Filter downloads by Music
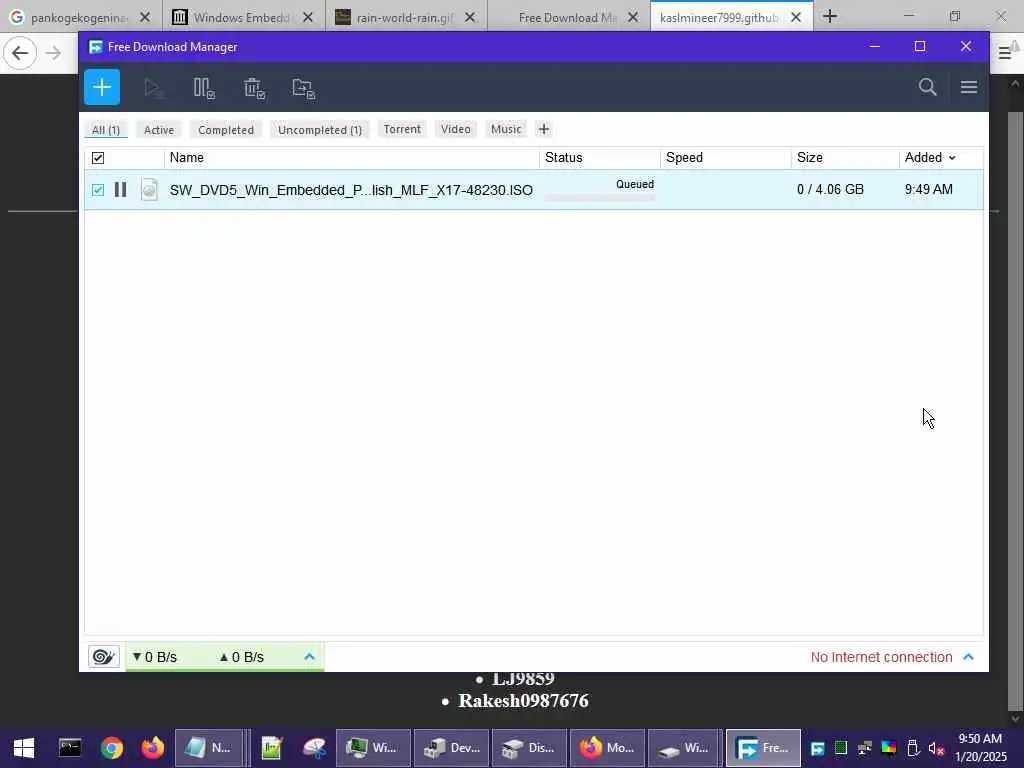Viewport: 1024px width, 768px height. (x=506, y=129)
